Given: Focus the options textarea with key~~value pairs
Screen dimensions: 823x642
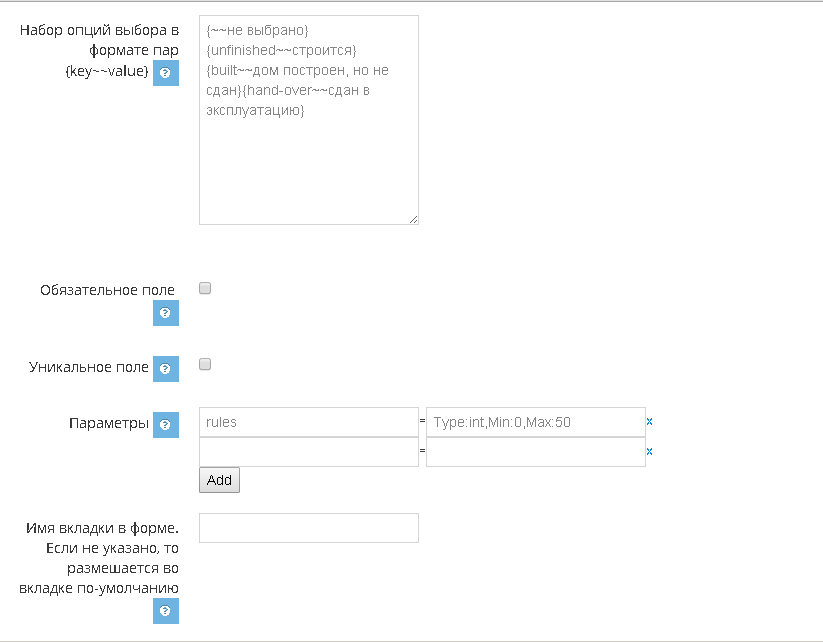Looking at the screenshot, I should (x=309, y=120).
